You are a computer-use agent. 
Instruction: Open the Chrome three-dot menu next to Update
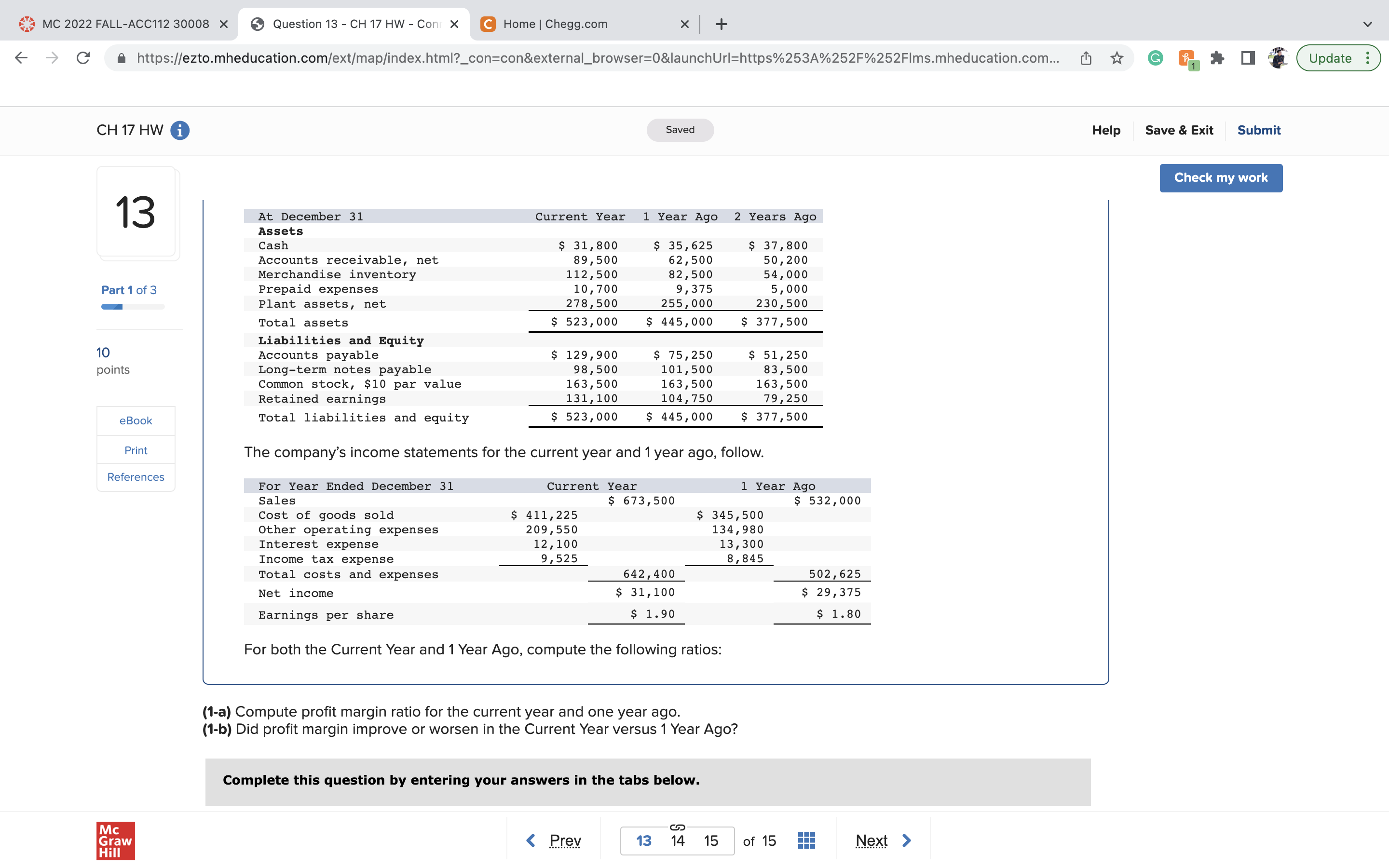pyautogui.click(x=1368, y=57)
